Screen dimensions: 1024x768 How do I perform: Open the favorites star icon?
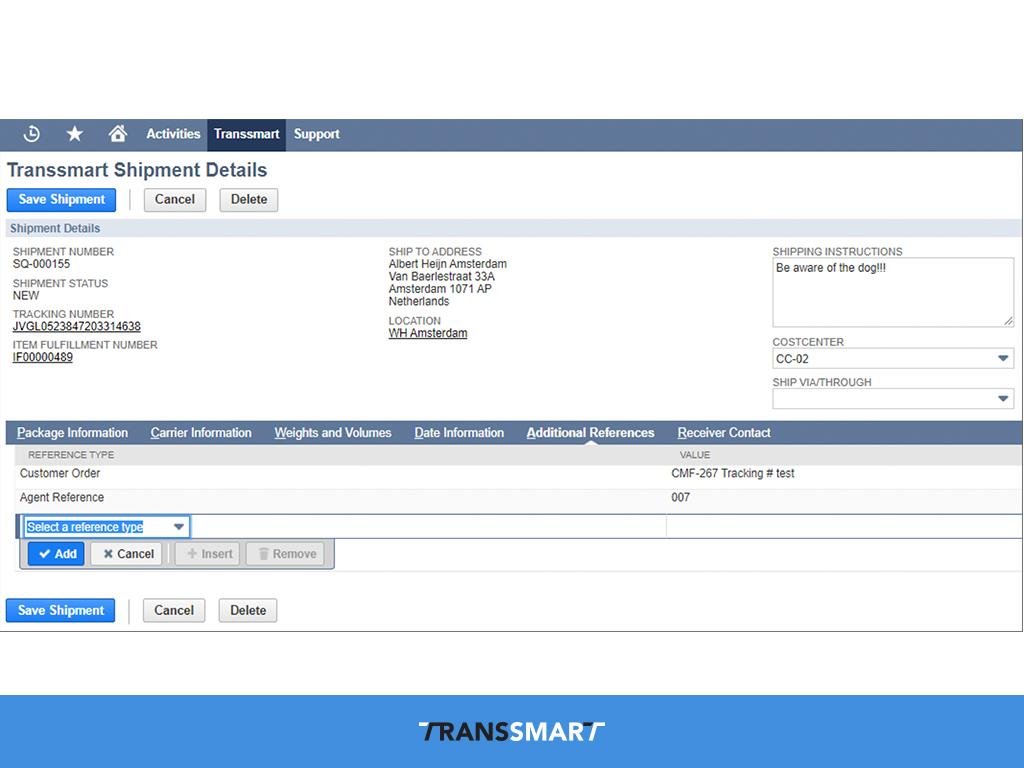pos(74,134)
